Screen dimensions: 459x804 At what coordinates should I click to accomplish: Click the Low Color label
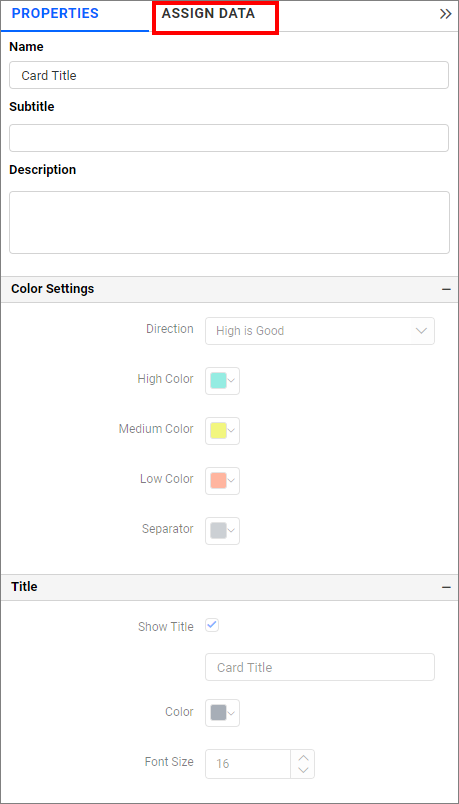click(x=167, y=479)
